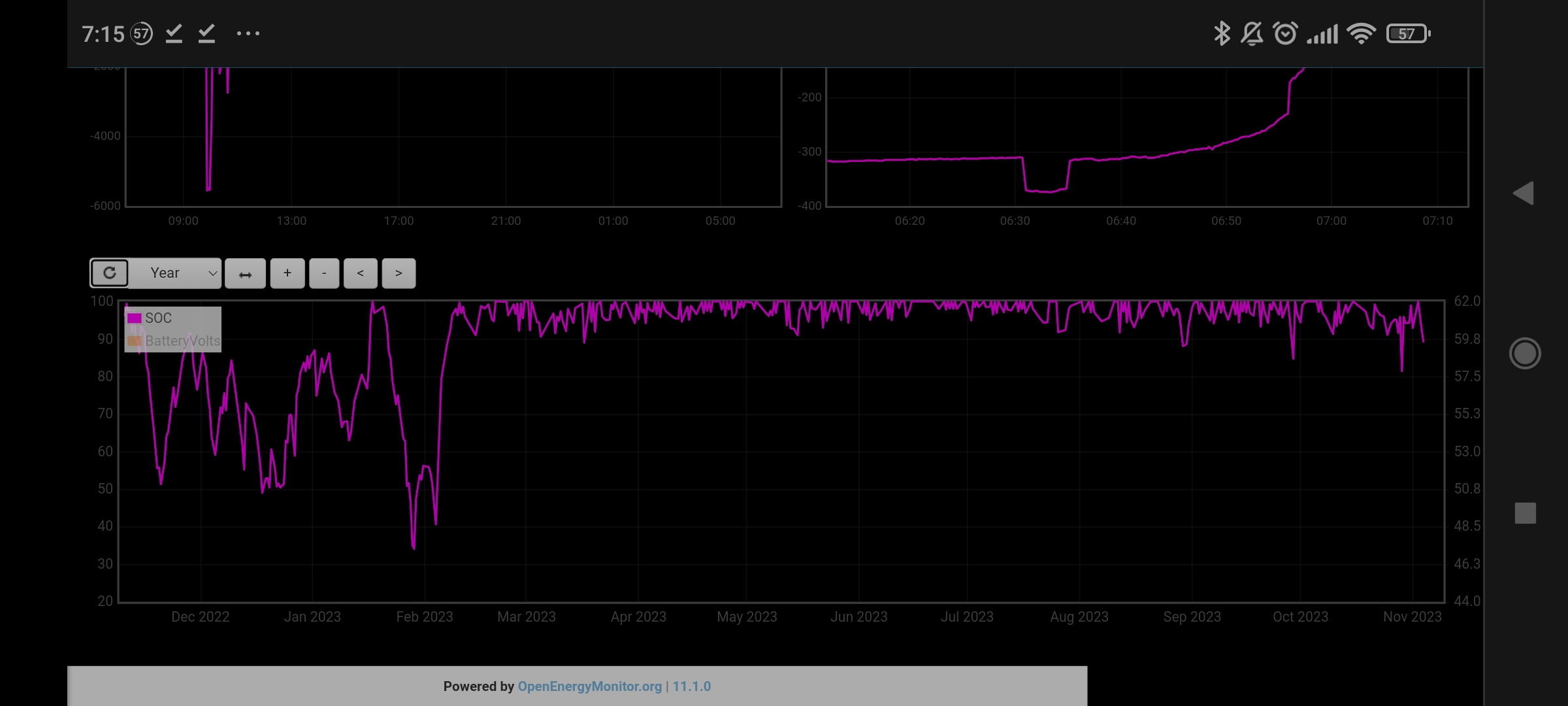Pan right with the > button

(x=399, y=273)
